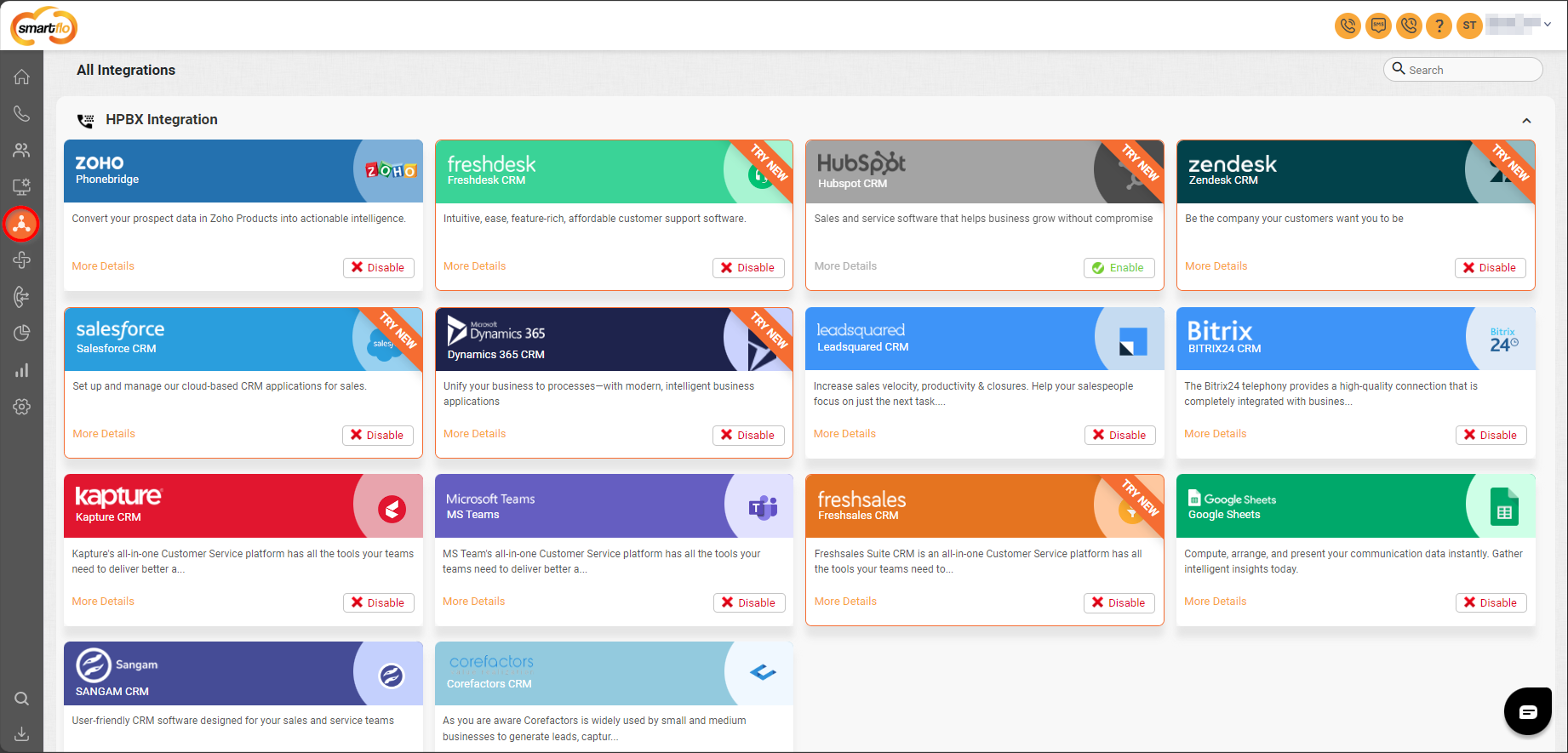
Task: Click the Search integrations field
Action: click(x=1462, y=70)
